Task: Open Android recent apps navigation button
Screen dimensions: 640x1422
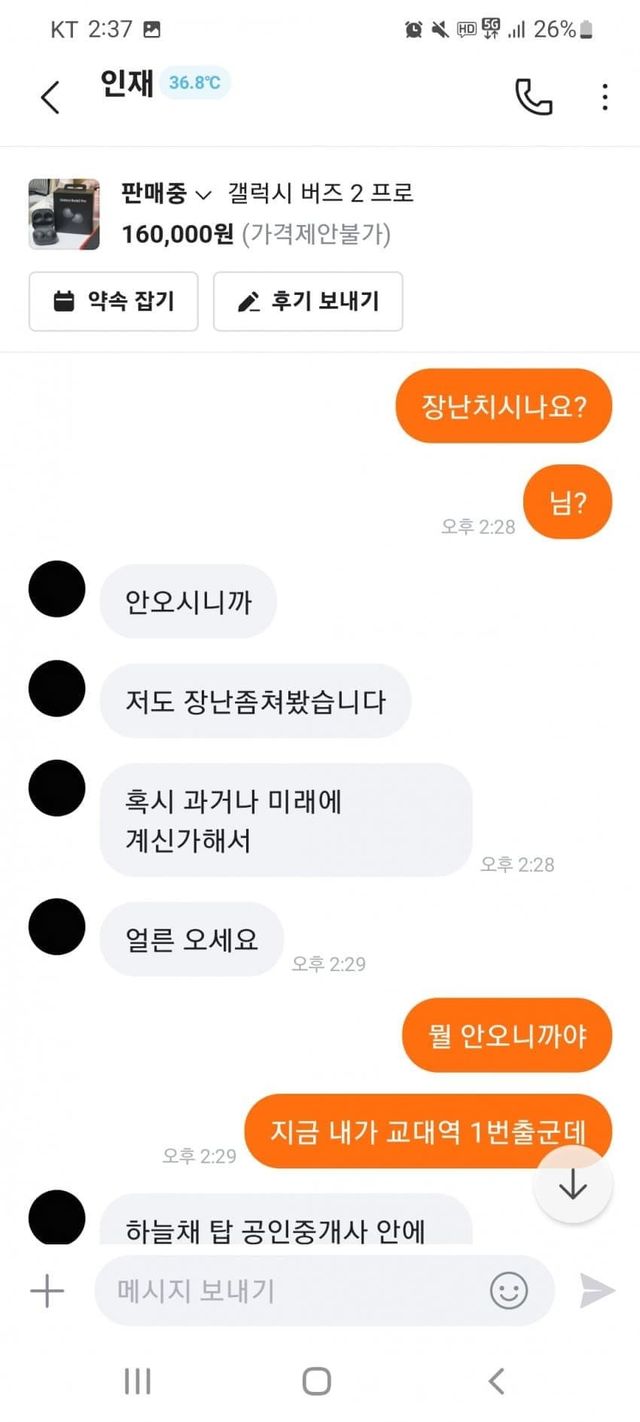Action: (x=137, y=1381)
